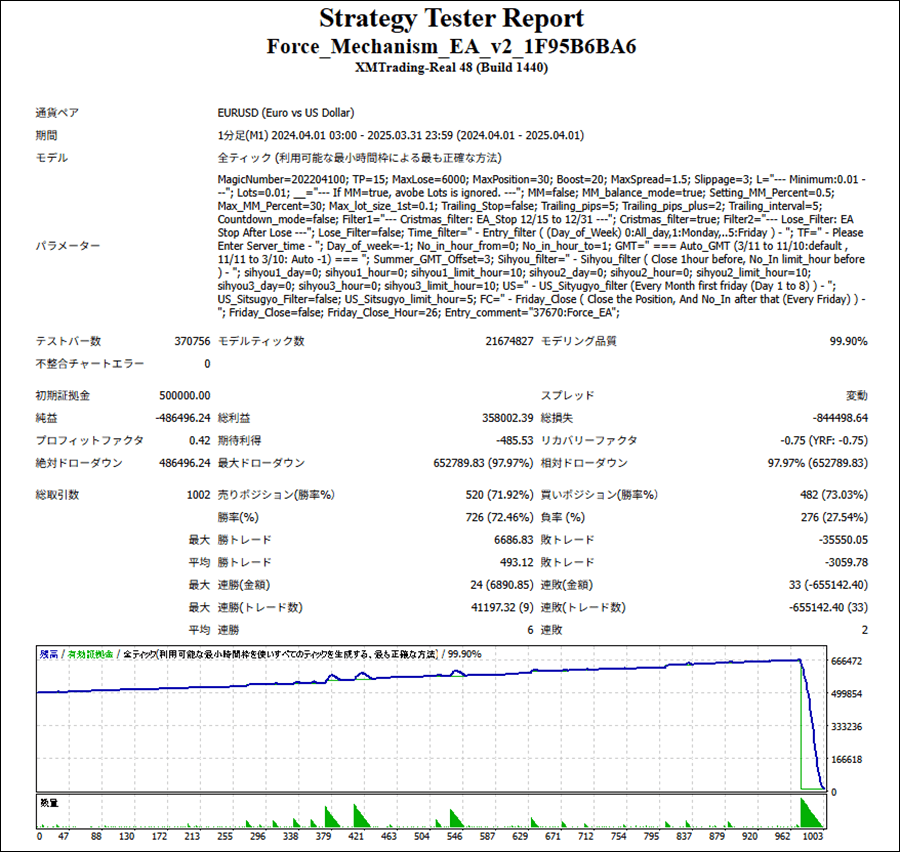Select consecutive losses value 33 (-655142.40)
The width and height of the screenshot is (900, 852).
pyautogui.click(x=828, y=585)
